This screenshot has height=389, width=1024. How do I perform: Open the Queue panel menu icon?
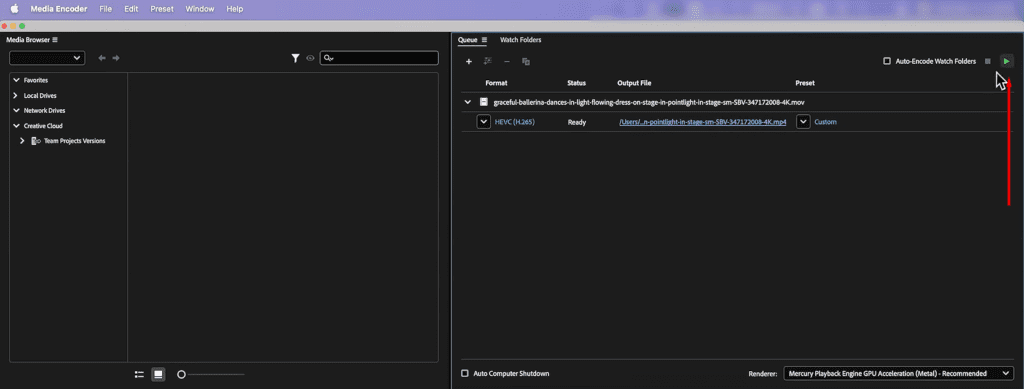coord(484,40)
